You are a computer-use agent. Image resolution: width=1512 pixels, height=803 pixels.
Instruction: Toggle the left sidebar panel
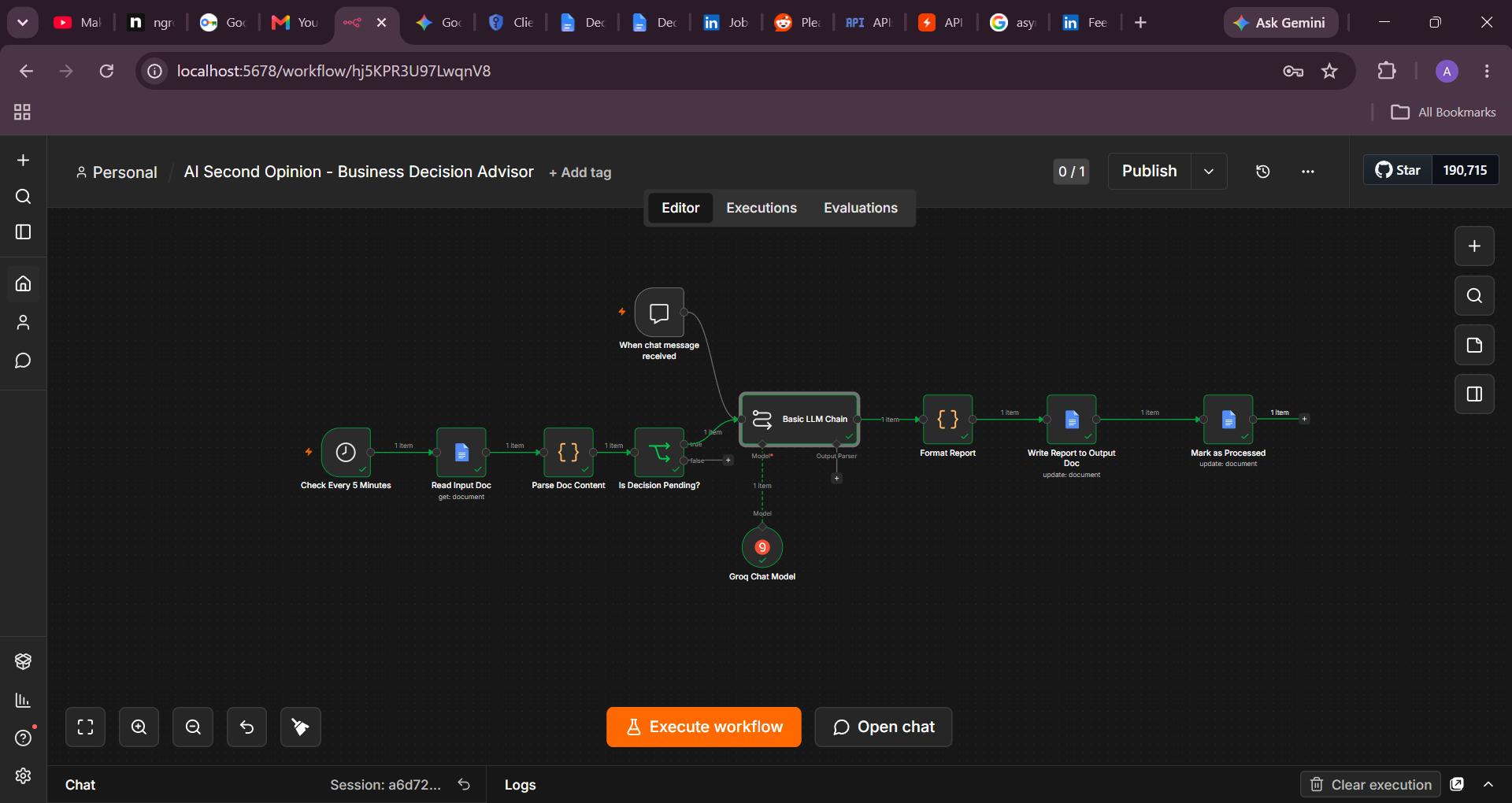(x=23, y=232)
